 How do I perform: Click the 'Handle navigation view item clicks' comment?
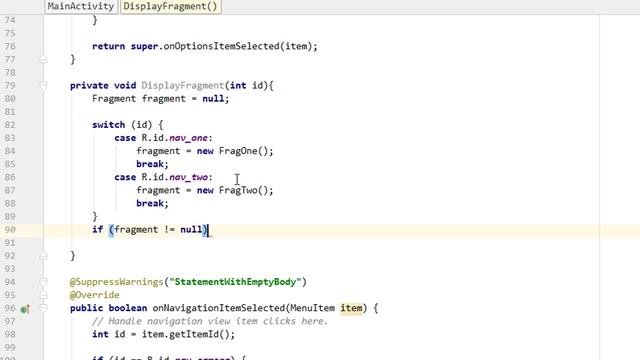click(210, 321)
